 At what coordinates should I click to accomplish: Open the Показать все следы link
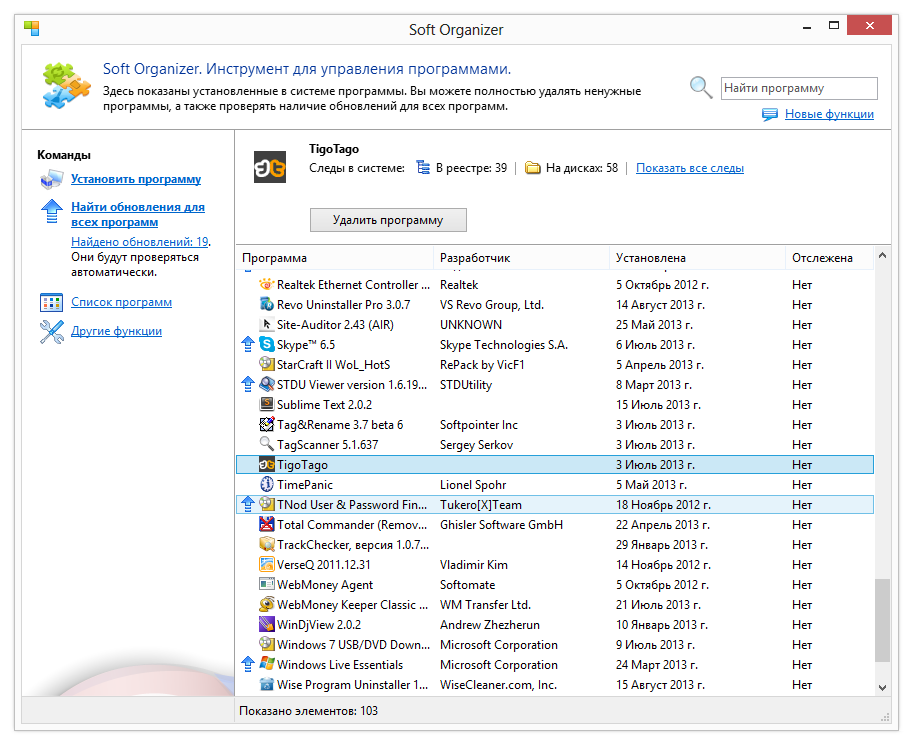coord(690,168)
